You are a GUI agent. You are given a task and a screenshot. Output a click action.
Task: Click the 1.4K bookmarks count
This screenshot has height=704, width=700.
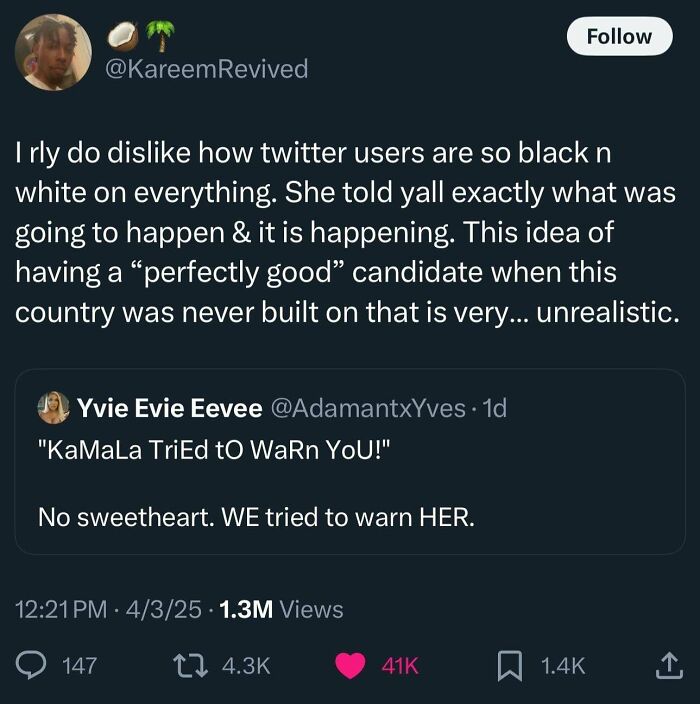point(563,665)
